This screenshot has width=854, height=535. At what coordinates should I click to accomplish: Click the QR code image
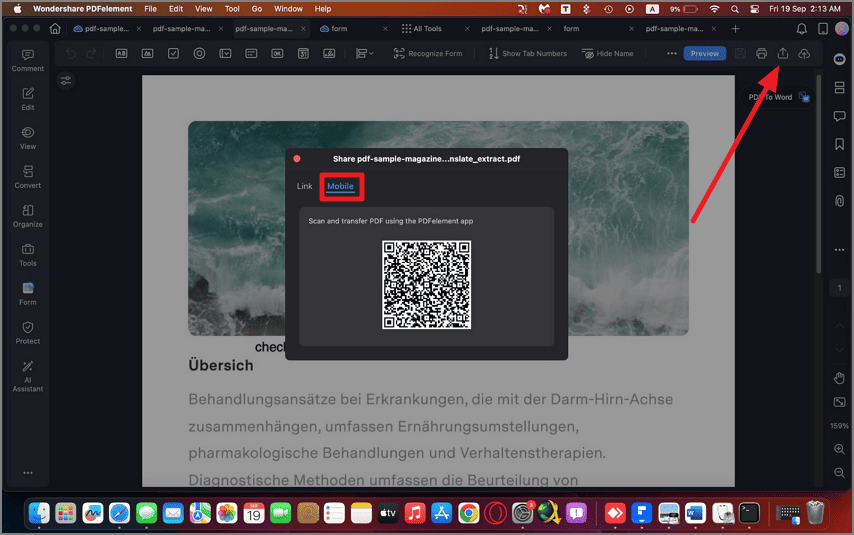[426, 285]
